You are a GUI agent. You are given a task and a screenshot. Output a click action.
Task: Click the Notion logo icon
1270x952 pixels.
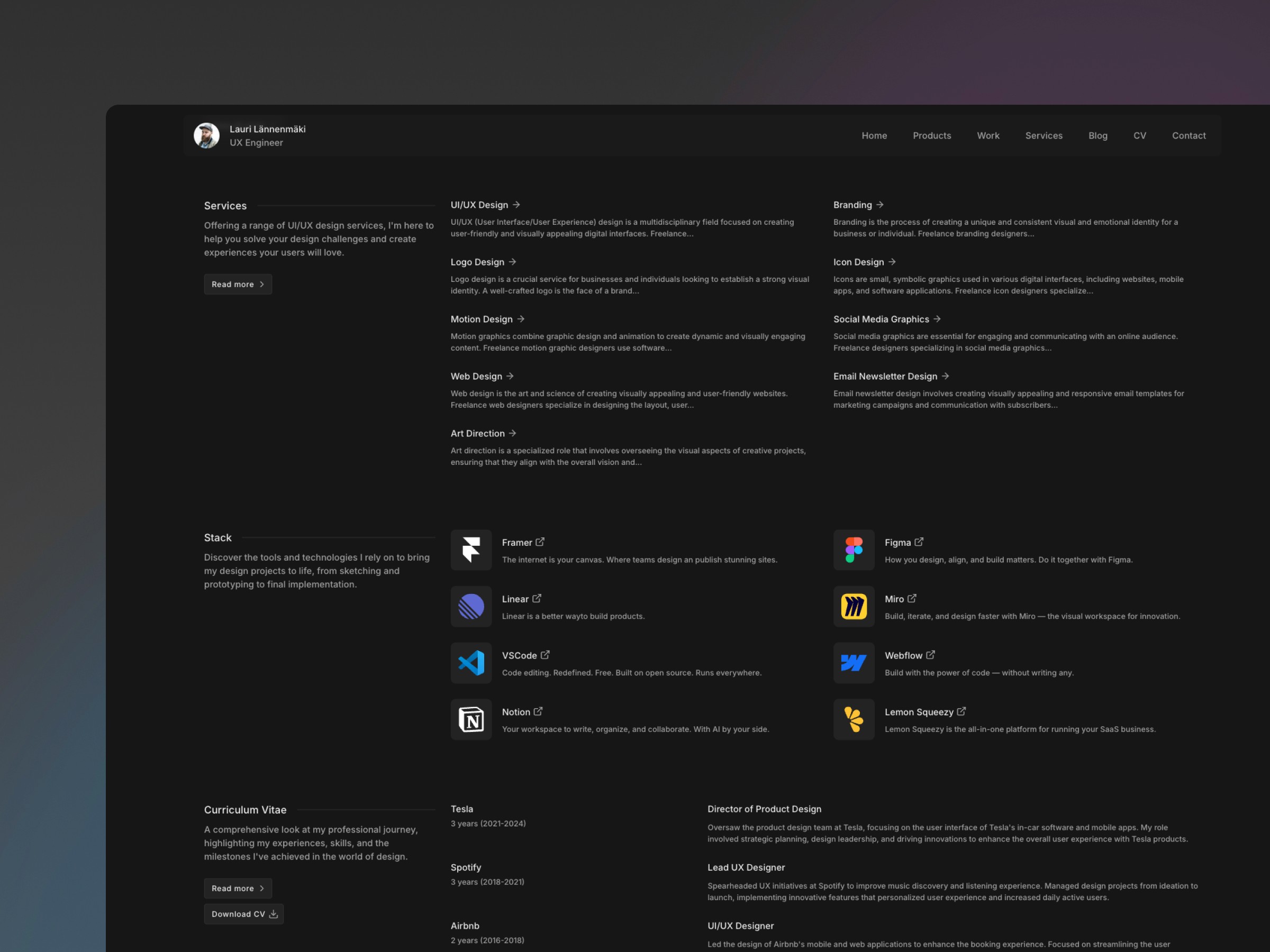point(471,720)
